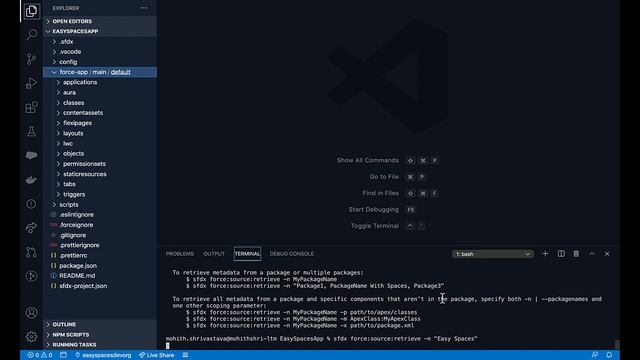Viewport: 640px width, 360px height.
Task: Create a new terminal with plus icon
Action: coord(545,253)
